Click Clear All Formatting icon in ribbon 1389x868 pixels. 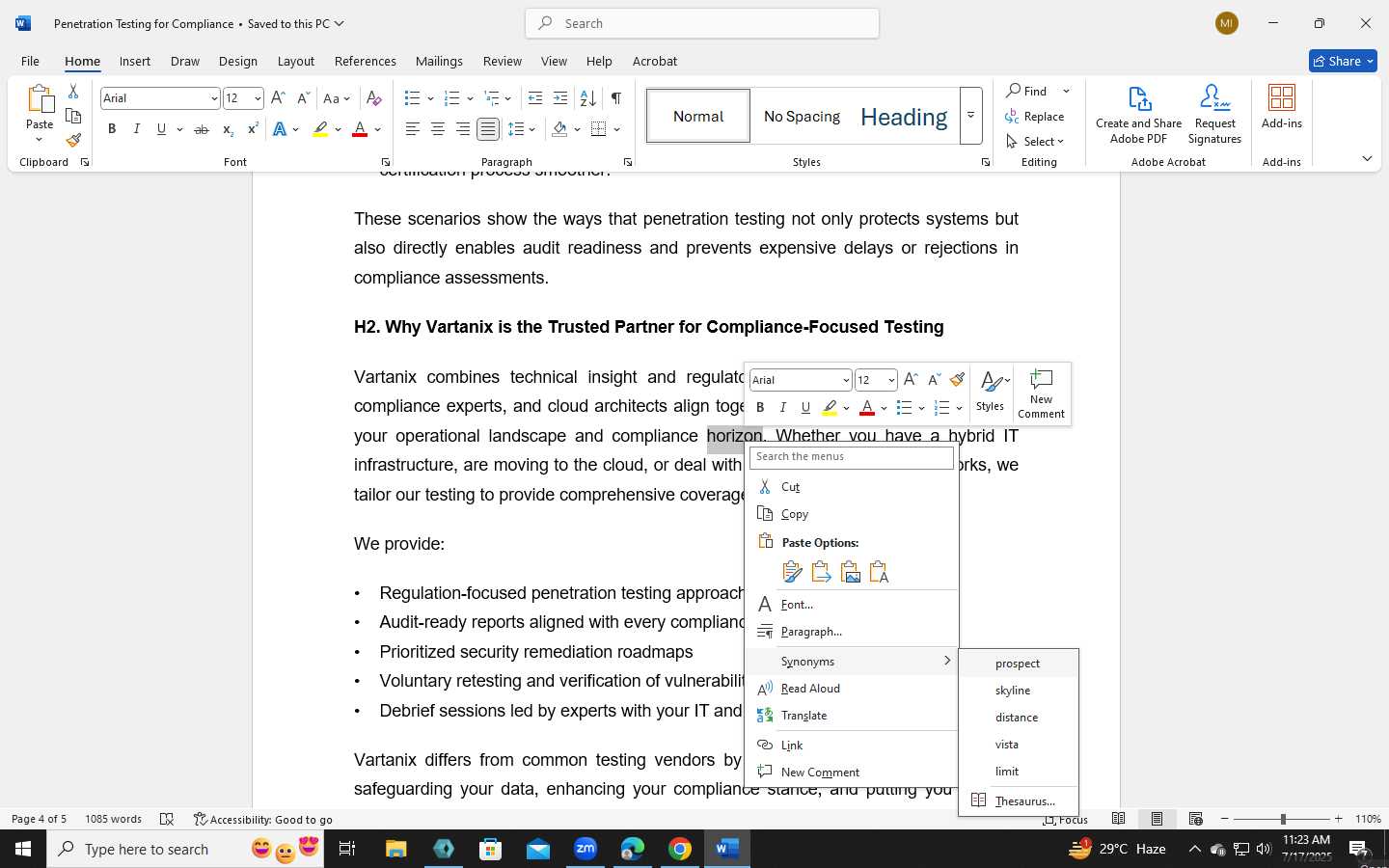point(374,98)
